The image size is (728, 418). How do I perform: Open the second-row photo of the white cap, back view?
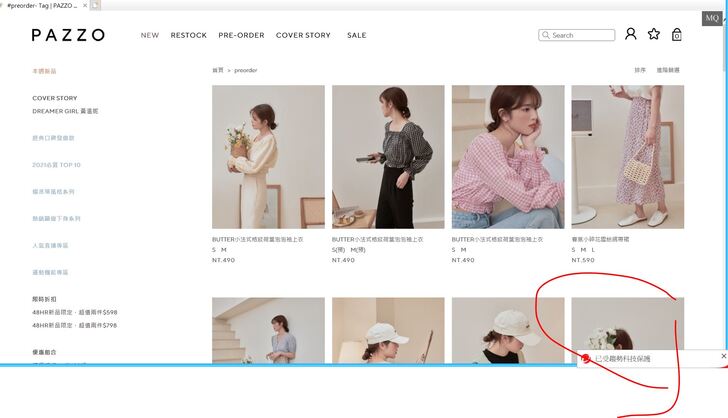pyautogui.click(x=388, y=330)
